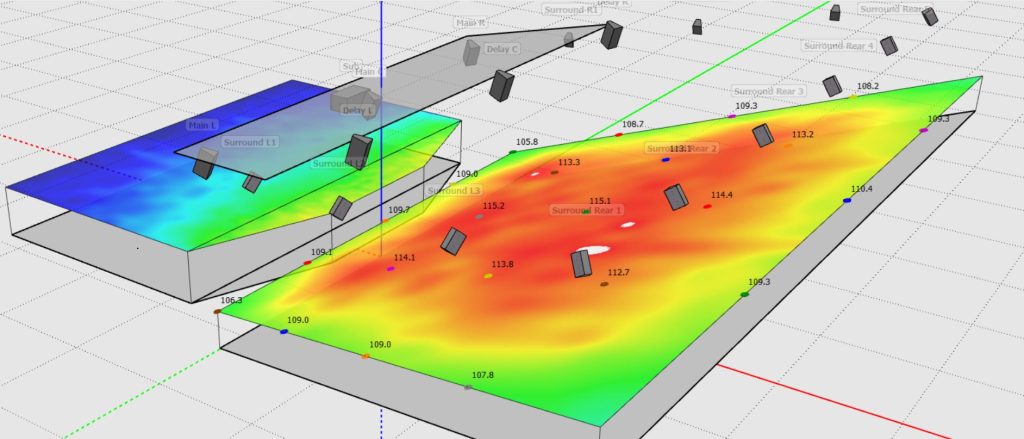Select the Surround Rear 1 label
1024x439 pixels.
click(587, 210)
